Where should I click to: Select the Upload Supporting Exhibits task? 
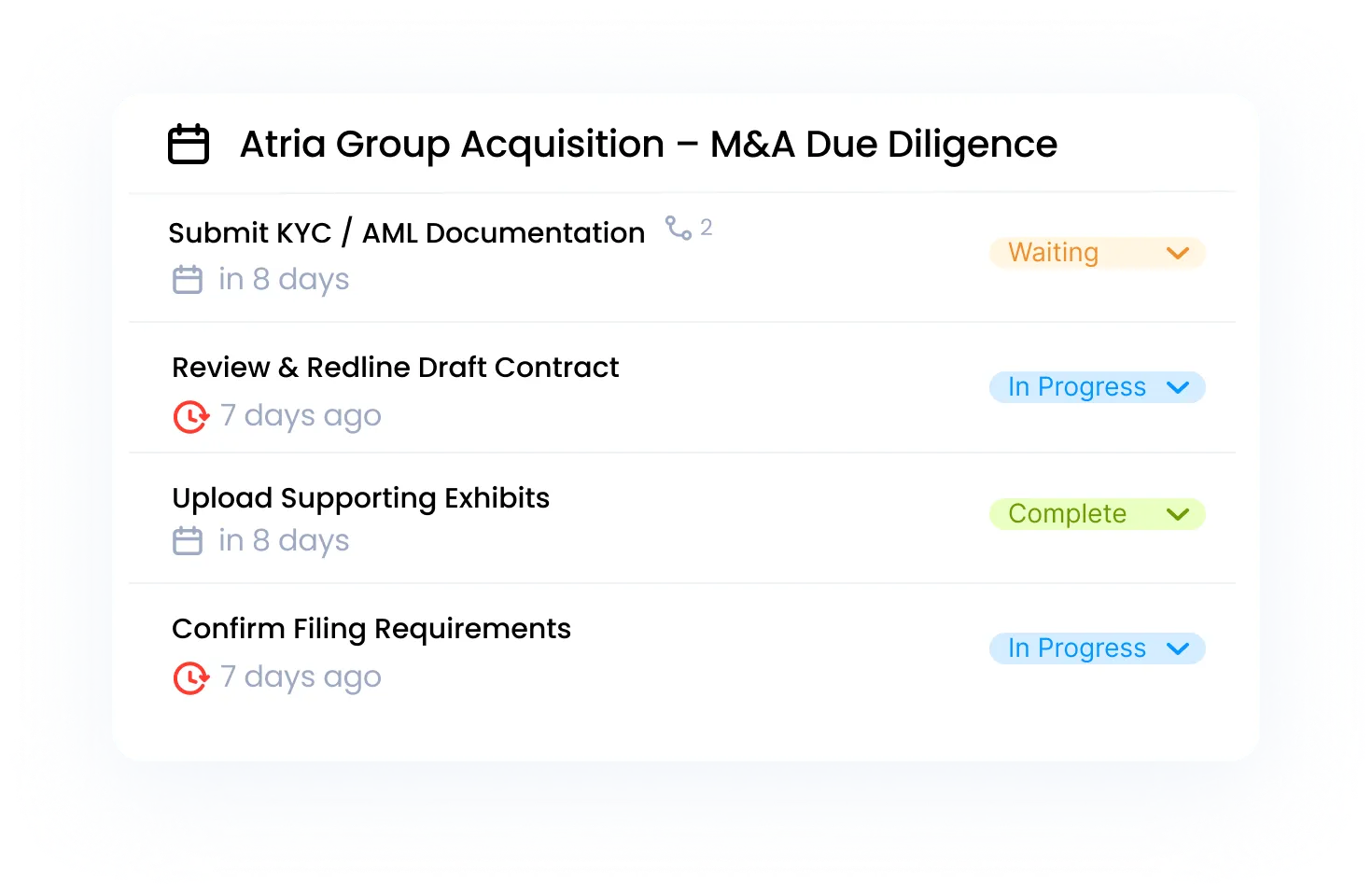[x=360, y=497]
